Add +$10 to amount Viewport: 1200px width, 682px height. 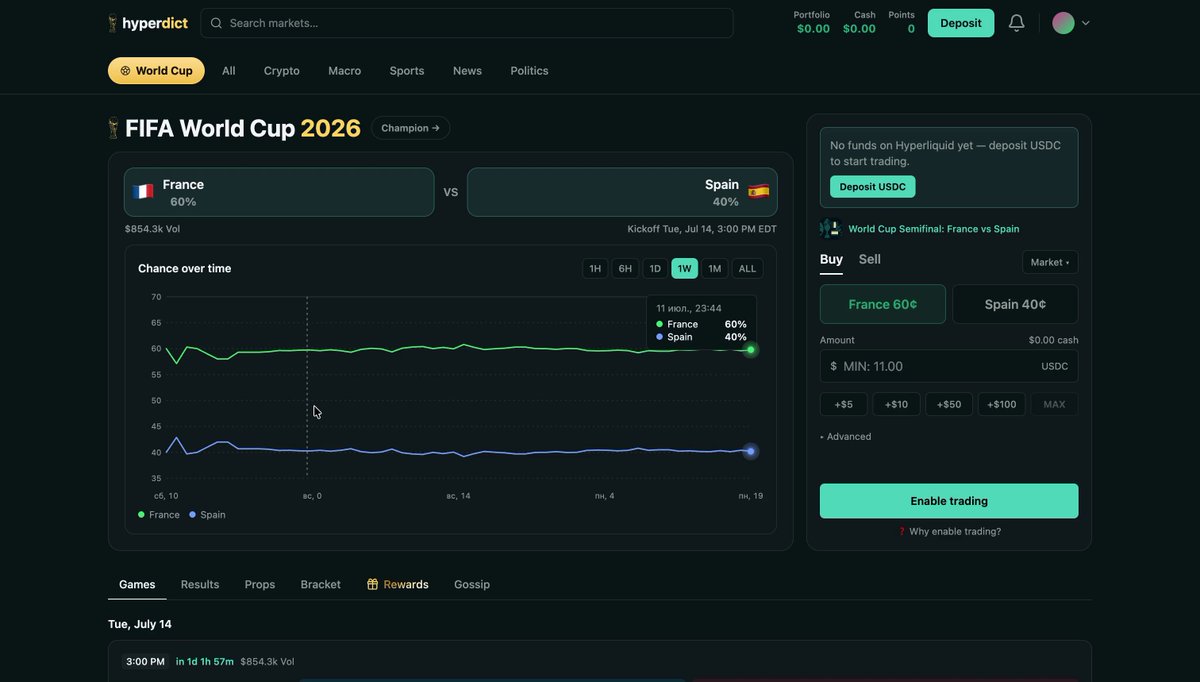click(897, 404)
